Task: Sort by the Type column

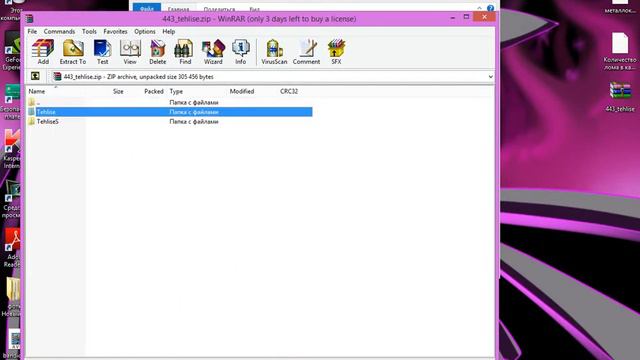Action: pos(176,91)
